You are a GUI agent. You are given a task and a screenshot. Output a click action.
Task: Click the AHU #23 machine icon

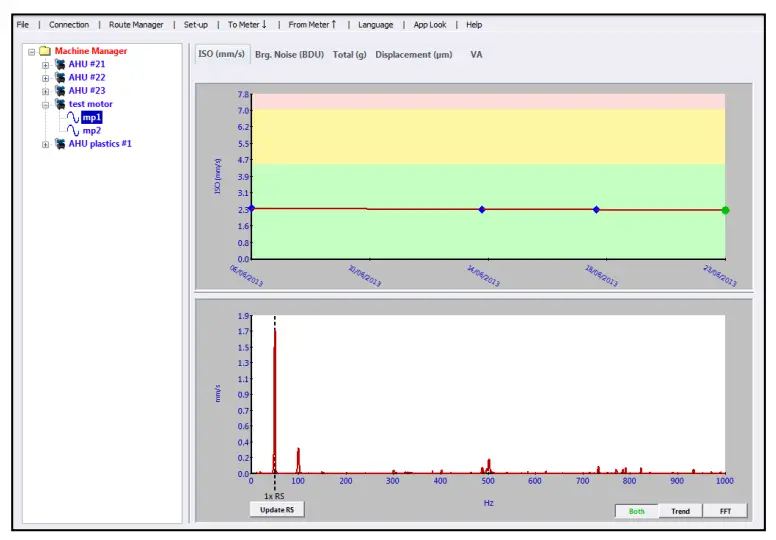[60, 91]
